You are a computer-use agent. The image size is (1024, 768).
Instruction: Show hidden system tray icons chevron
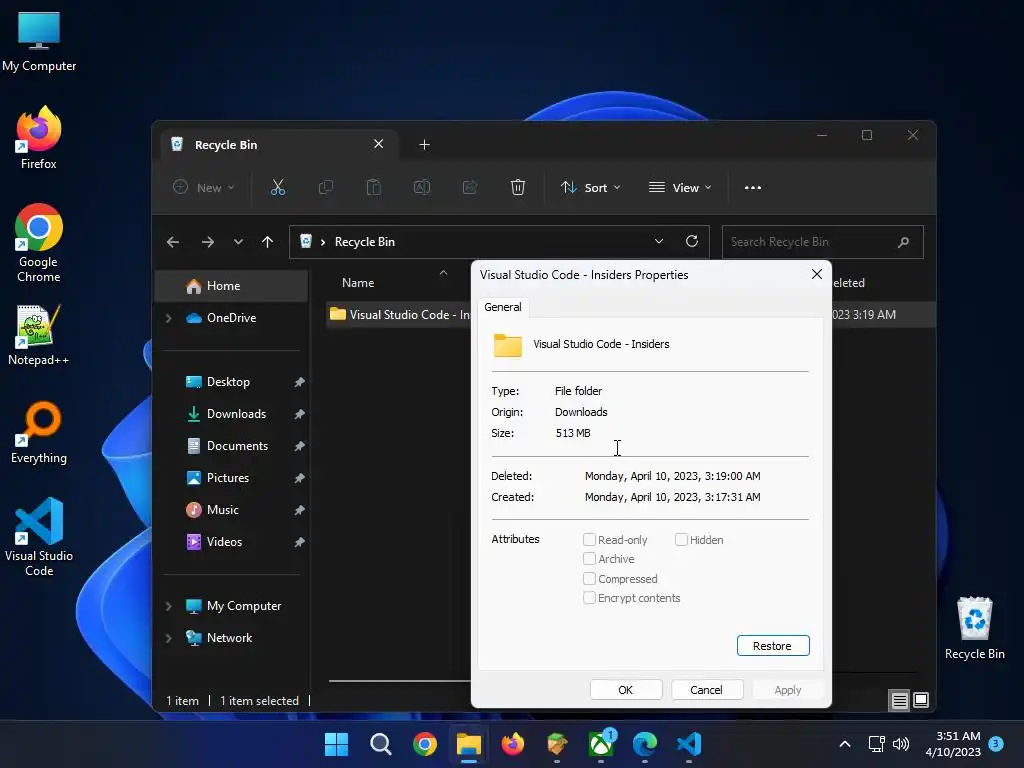click(844, 744)
